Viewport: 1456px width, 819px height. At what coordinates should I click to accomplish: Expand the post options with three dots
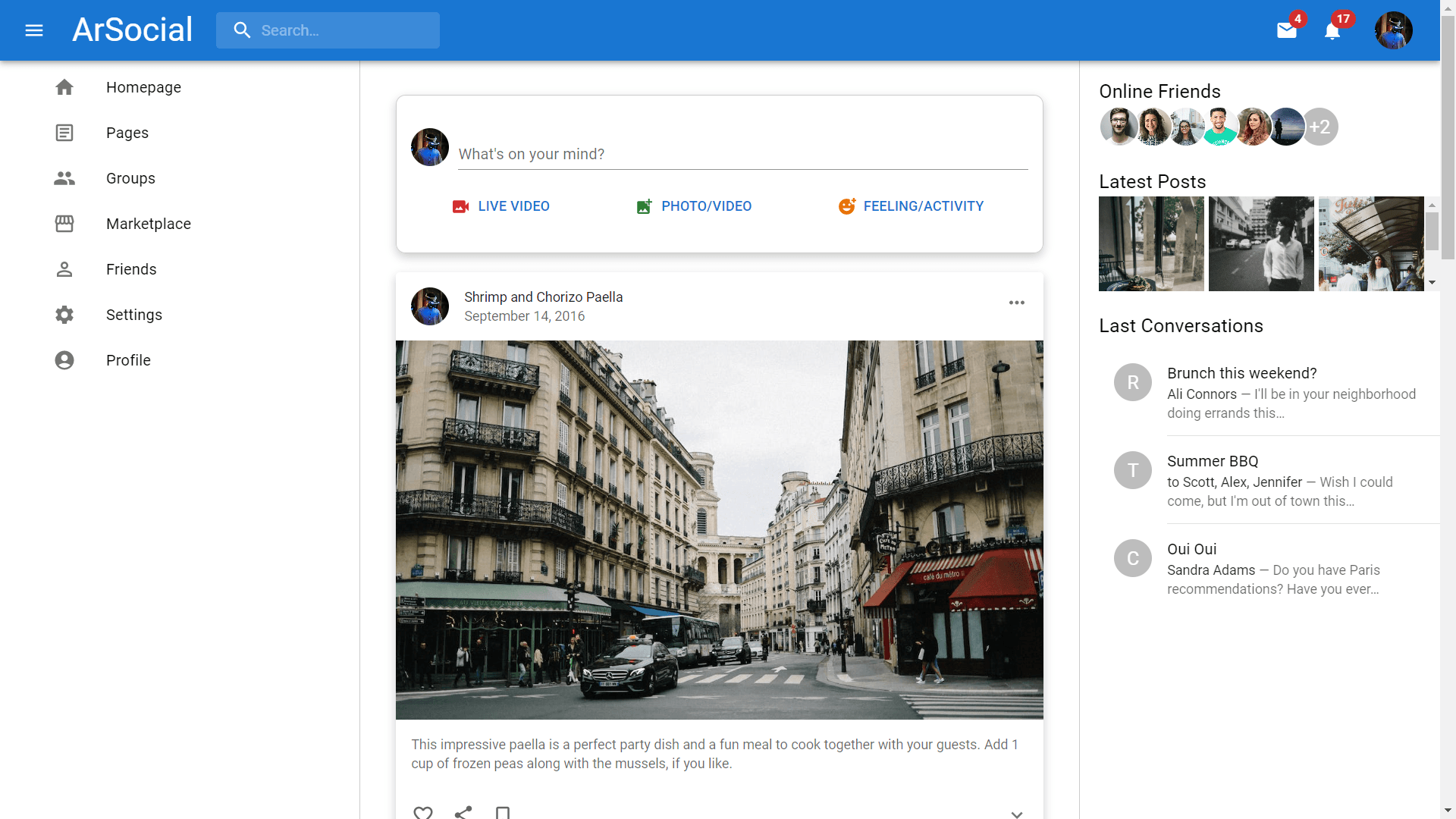click(x=1016, y=302)
